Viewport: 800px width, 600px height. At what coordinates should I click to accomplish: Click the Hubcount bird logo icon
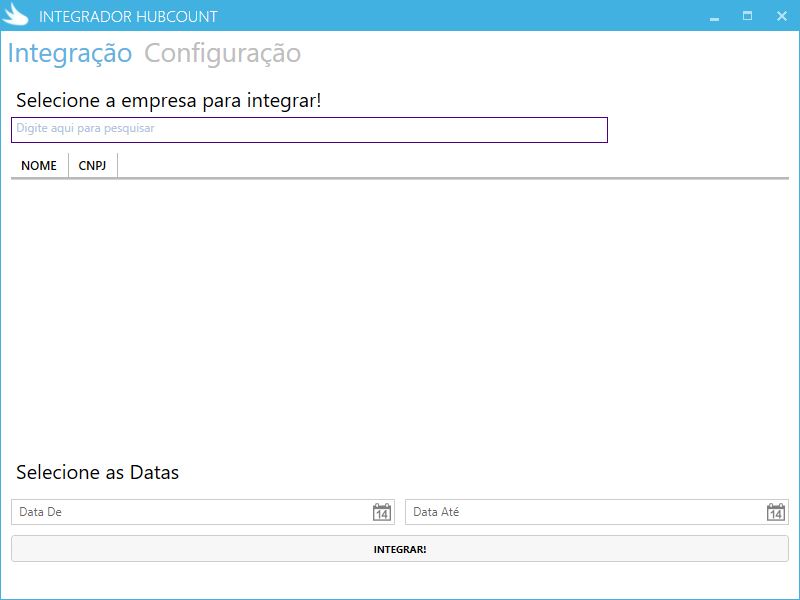pyautogui.click(x=15, y=15)
